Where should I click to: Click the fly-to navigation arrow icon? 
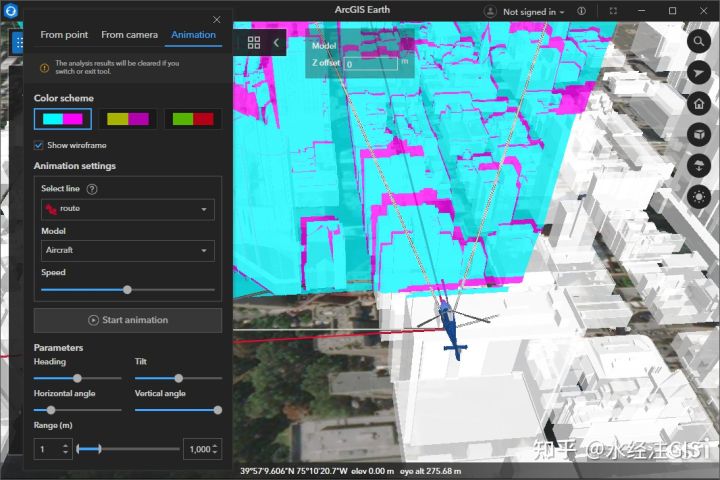(x=699, y=73)
